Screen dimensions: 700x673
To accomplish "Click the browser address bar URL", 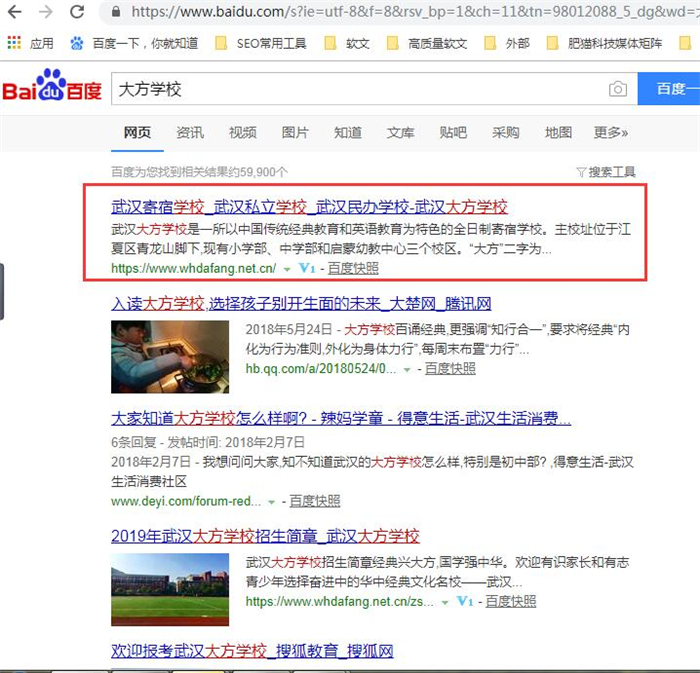I will pyautogui.click(x=415, y=12).
